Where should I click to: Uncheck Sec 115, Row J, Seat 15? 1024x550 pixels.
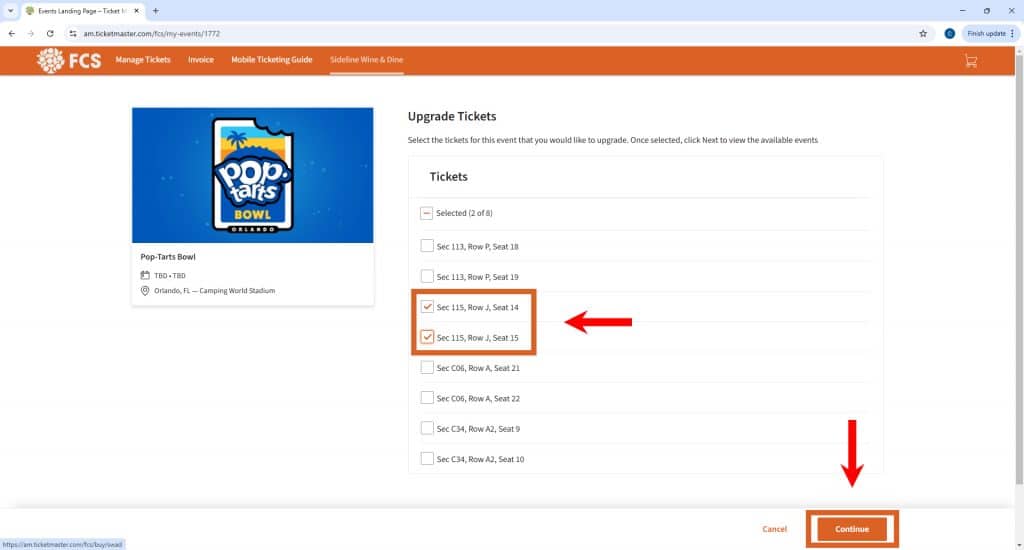(x=426, y=337)
